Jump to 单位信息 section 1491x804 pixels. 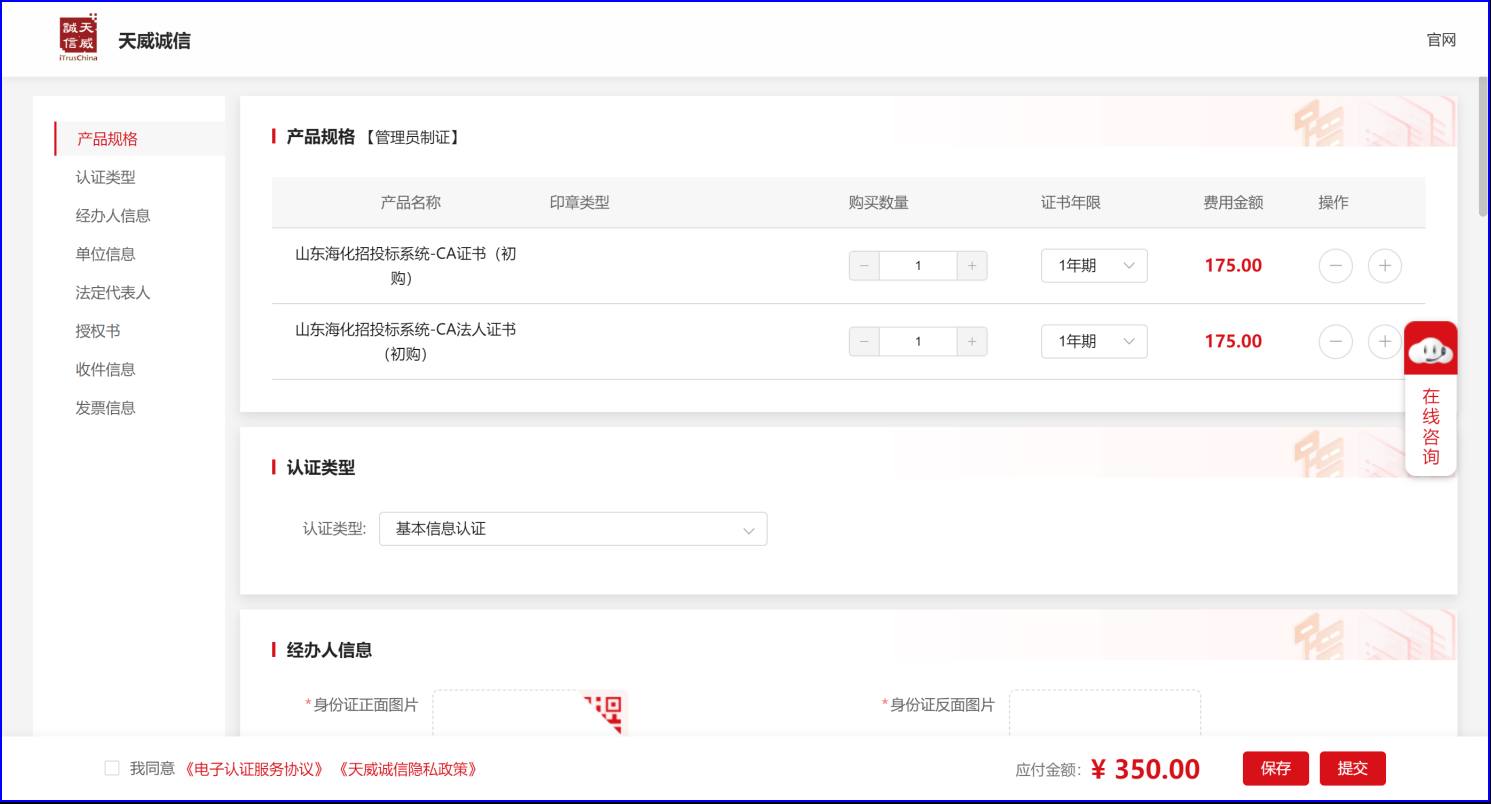point(105,254)
